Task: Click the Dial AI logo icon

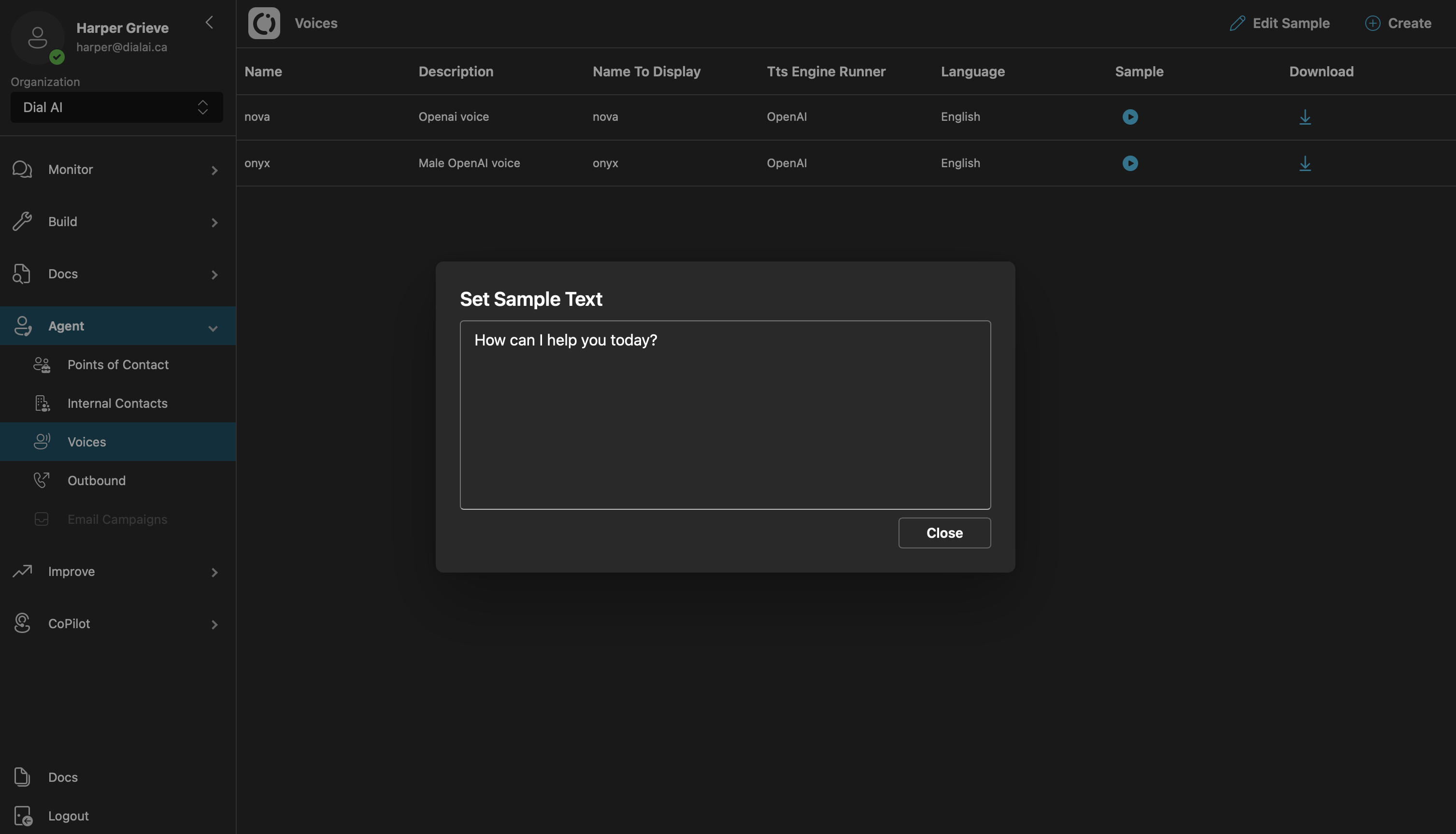Action: (x=264, y=24)
